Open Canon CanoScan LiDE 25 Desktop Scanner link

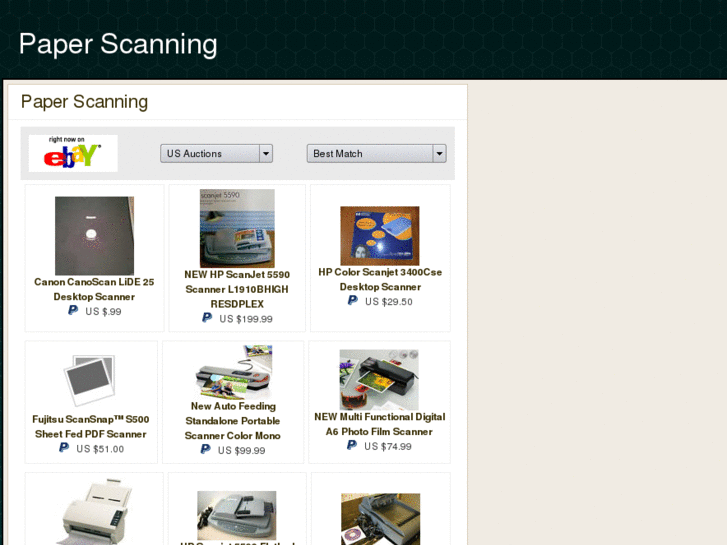pos(94,289)
